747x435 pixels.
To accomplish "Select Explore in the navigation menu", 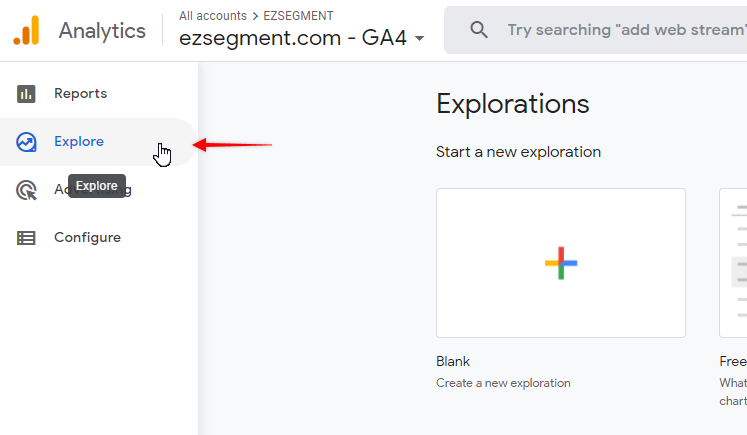I will (79, 142).
